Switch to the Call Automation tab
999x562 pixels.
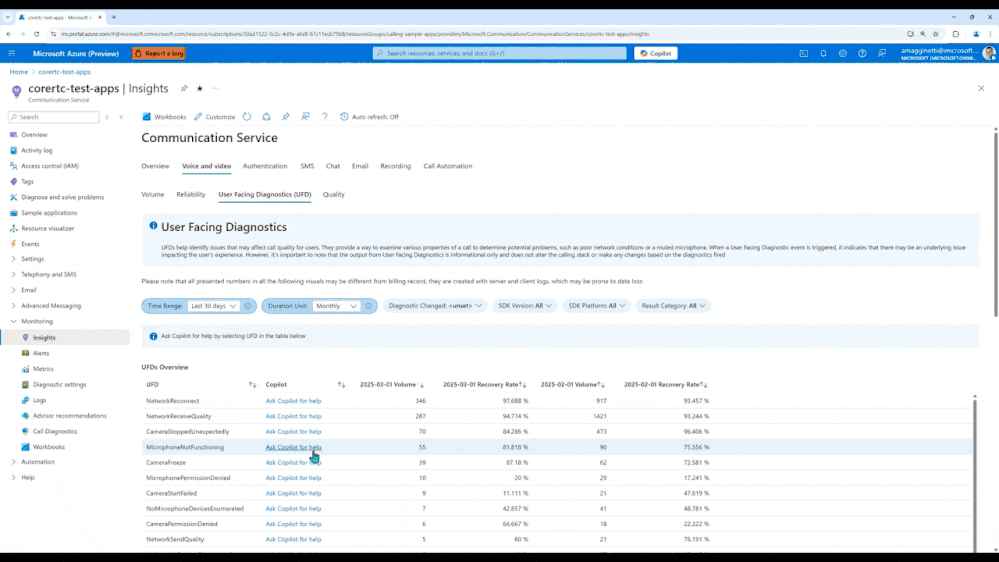[x=448, y=166]
